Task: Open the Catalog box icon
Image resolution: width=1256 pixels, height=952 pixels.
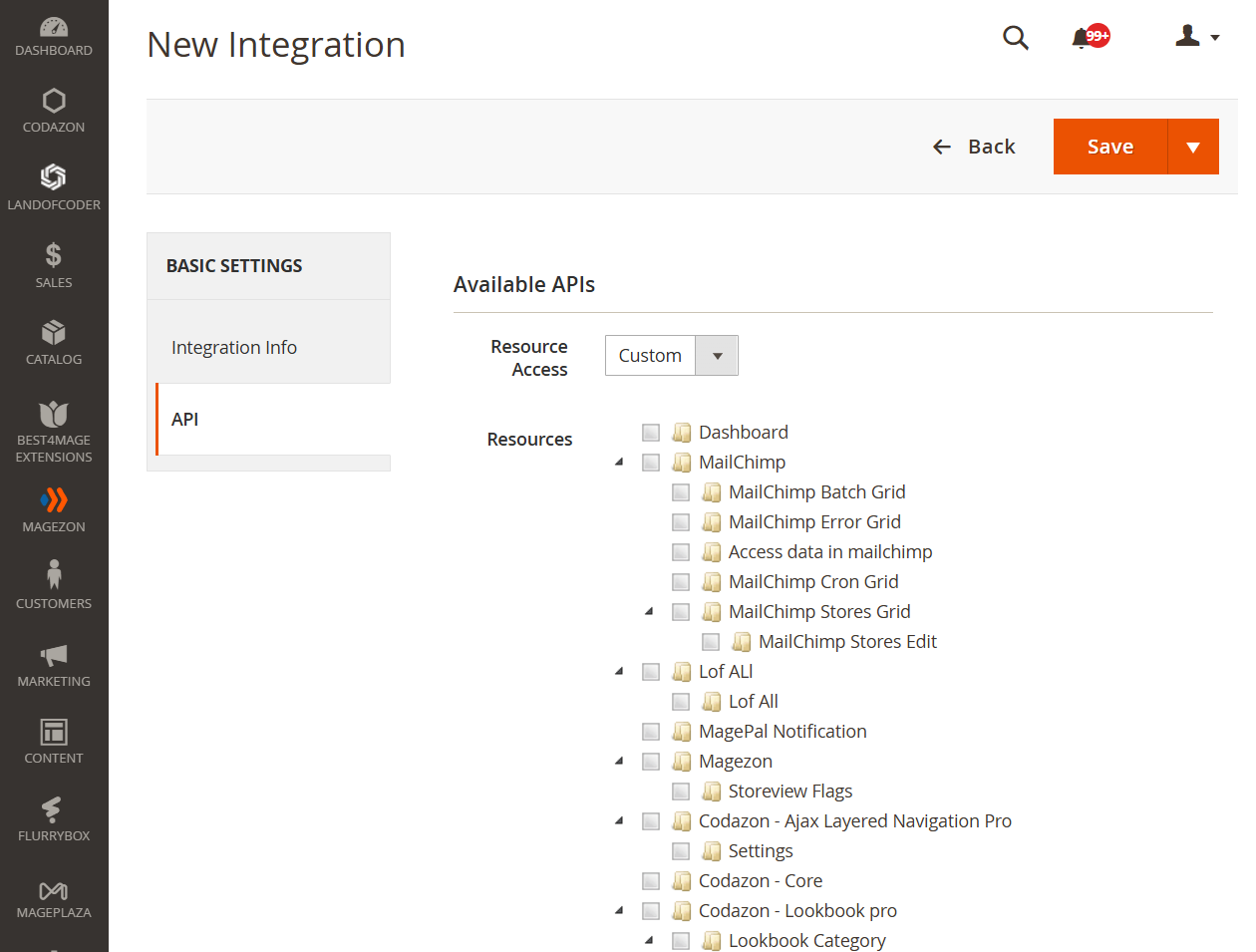Action: click(54, 332)
